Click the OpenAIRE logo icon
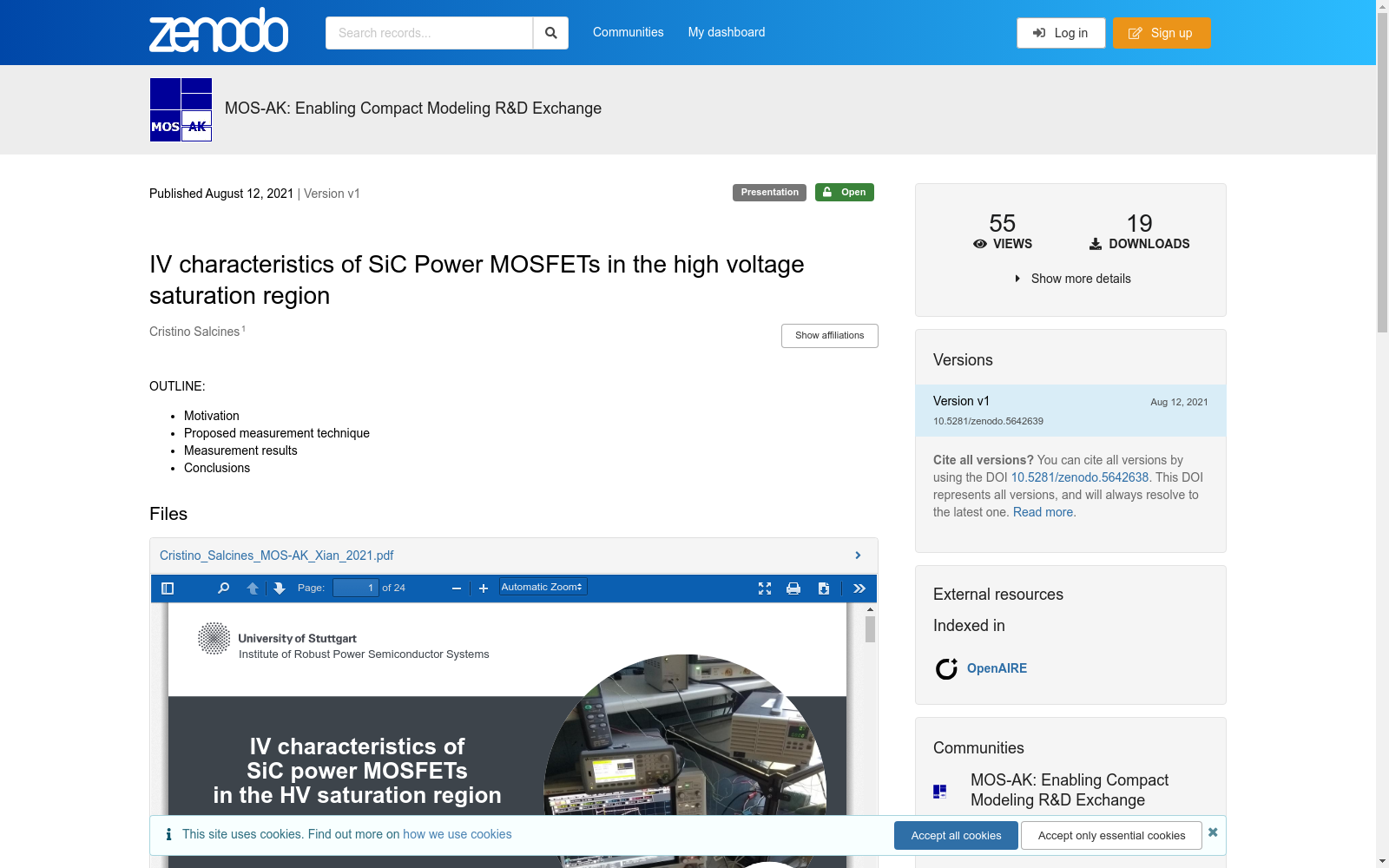 pos(946,668)
